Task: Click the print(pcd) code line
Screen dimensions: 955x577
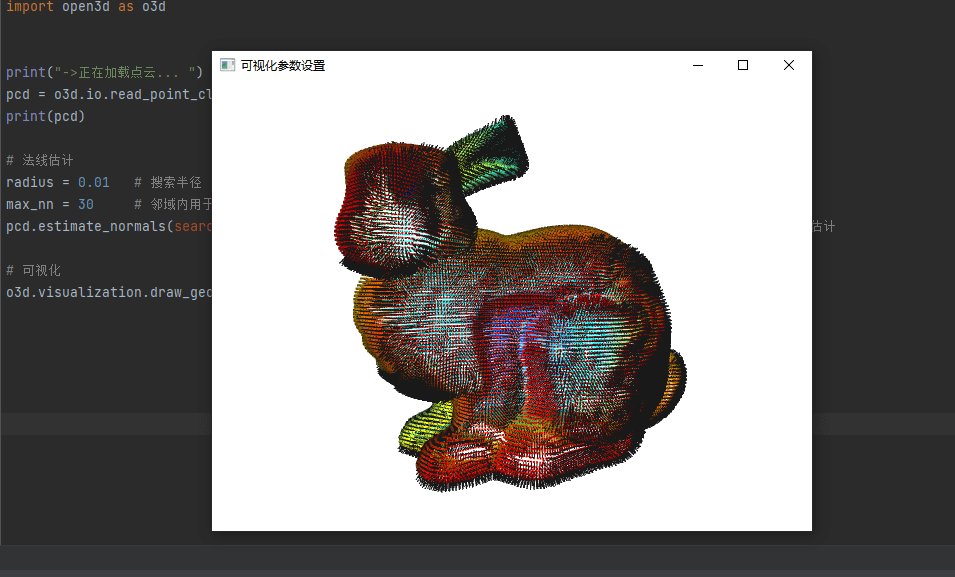Action: point(46,116)
